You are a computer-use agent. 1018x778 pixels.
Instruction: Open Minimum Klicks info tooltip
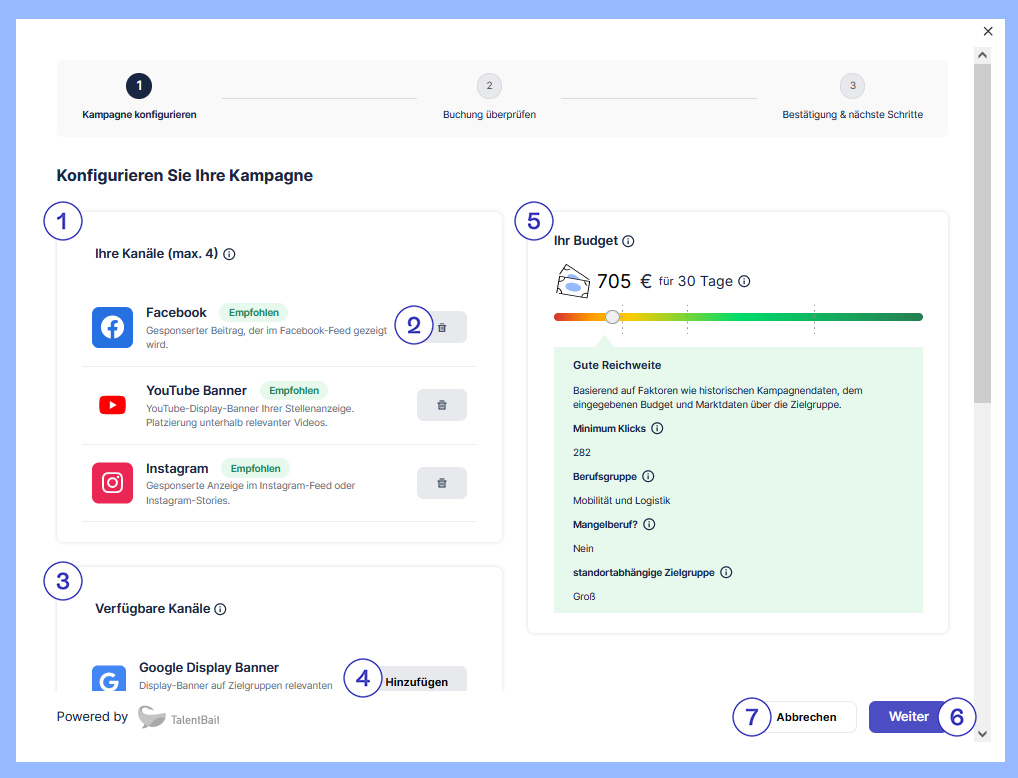click(x=657, y=428)
